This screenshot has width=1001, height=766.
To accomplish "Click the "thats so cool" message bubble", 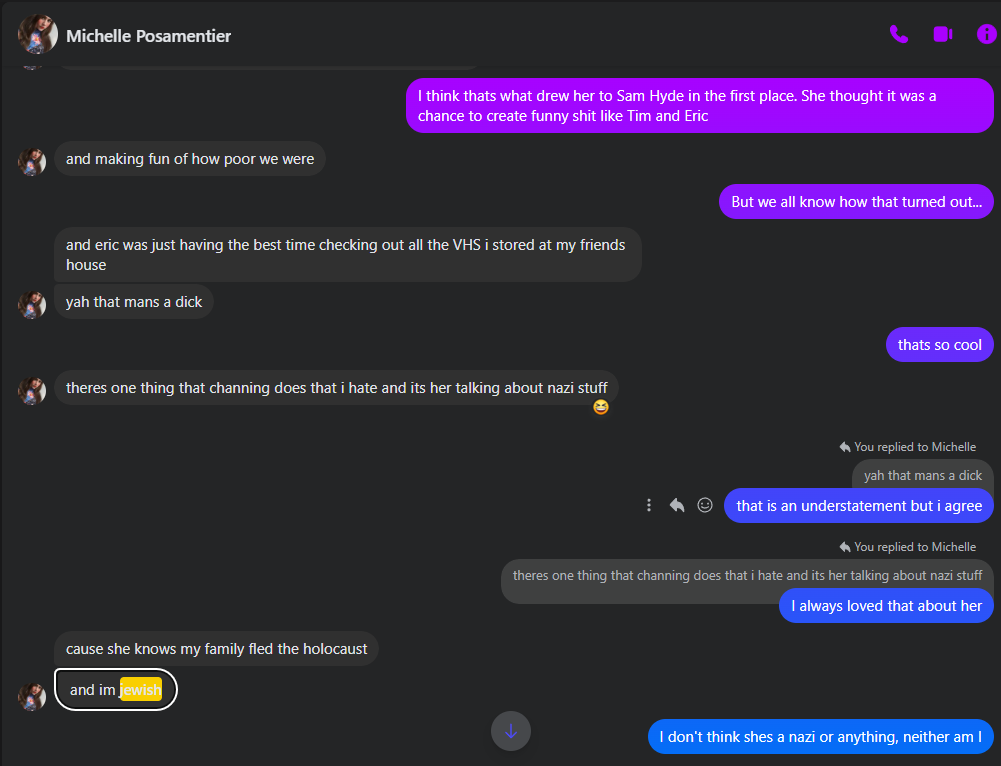I will tap(939, 345).
